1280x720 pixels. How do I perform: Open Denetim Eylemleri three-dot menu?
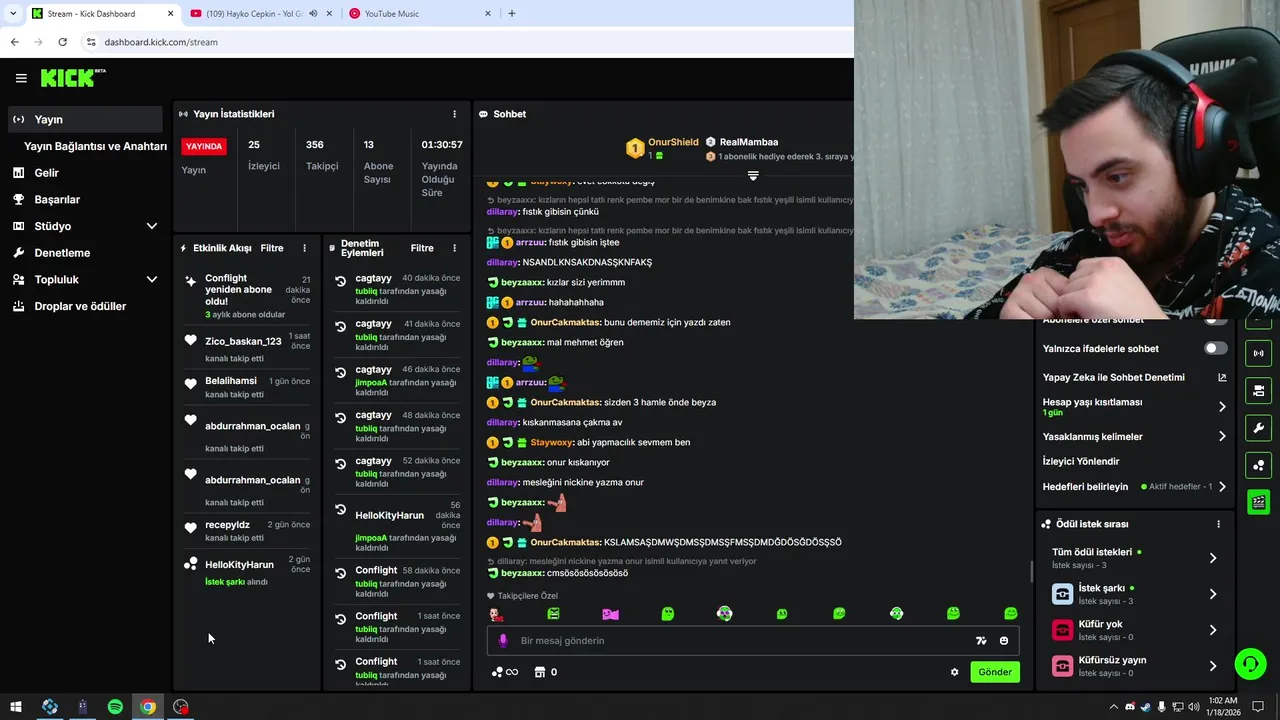(x=454, y=248)
